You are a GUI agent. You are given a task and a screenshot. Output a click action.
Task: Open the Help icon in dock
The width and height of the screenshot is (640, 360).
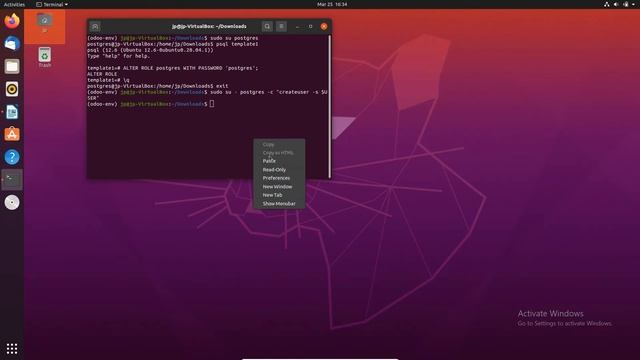tap(12, 157)
